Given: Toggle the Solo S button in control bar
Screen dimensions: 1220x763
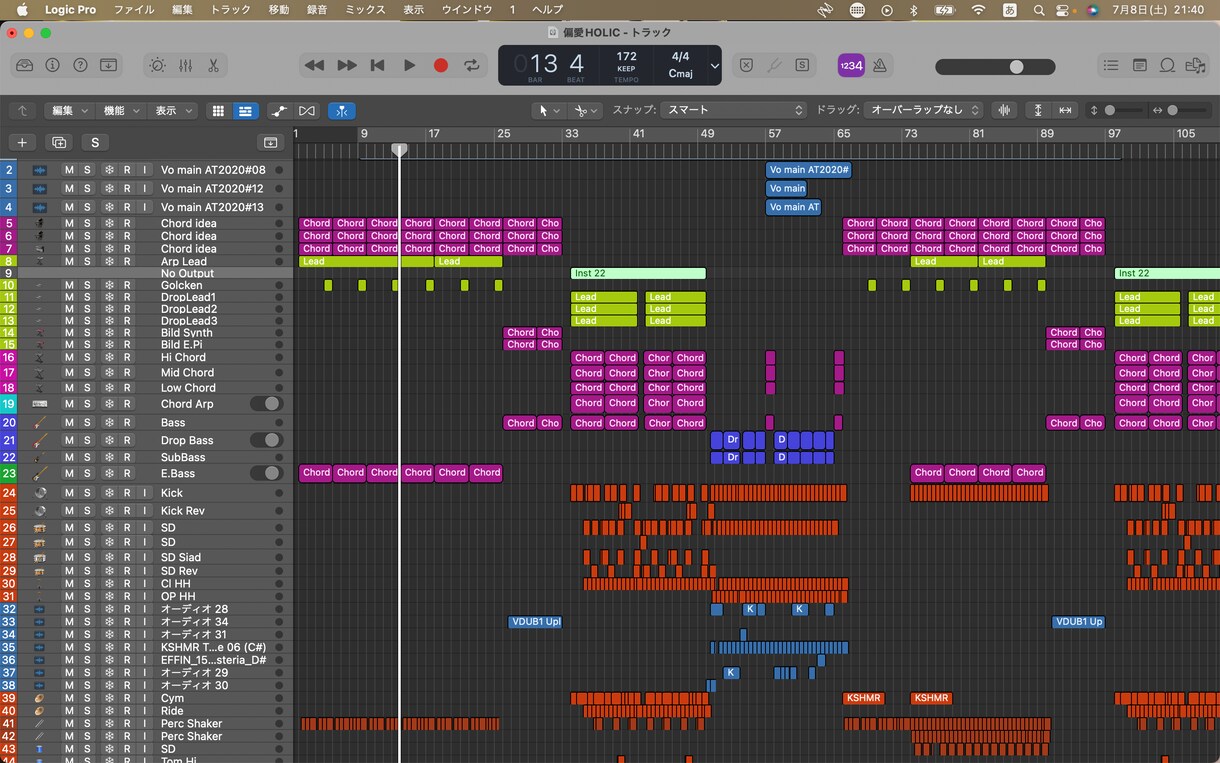Looking at the screenshot, I should point(802,65).
